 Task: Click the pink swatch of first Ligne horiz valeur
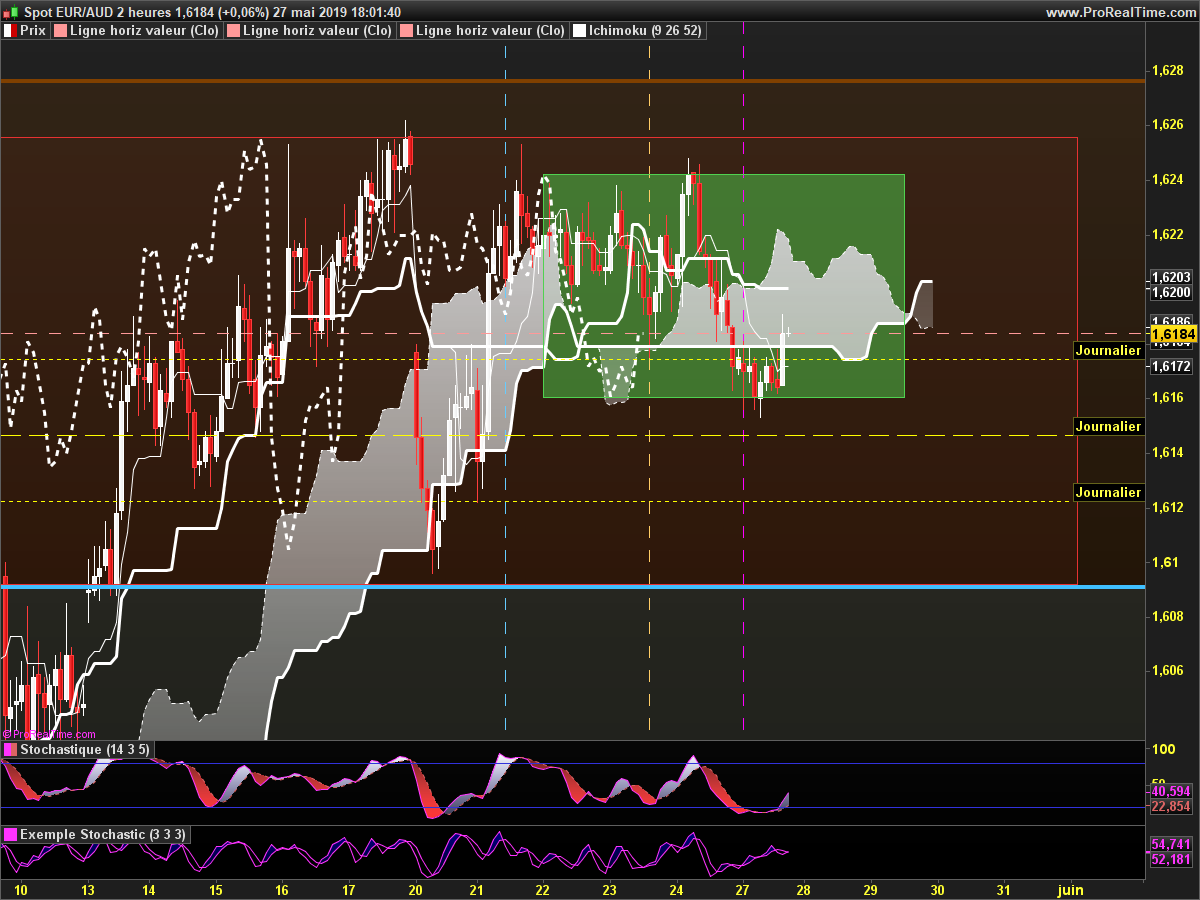tap(59, 31)
